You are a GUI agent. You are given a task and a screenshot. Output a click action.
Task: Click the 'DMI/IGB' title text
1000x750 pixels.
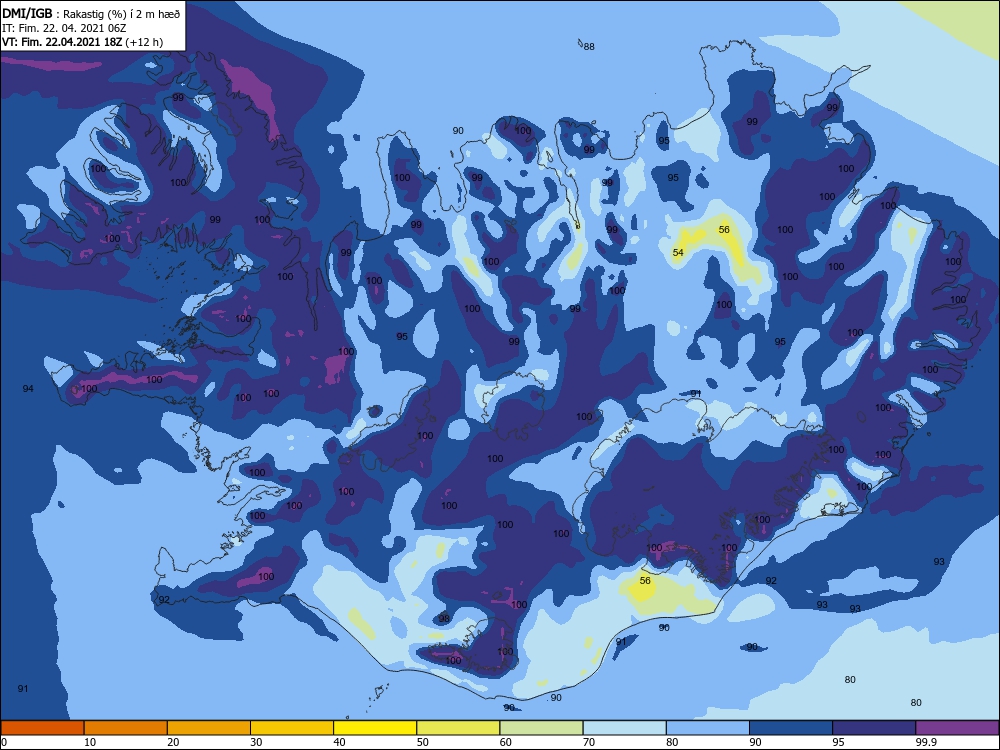tap(27, 13)
